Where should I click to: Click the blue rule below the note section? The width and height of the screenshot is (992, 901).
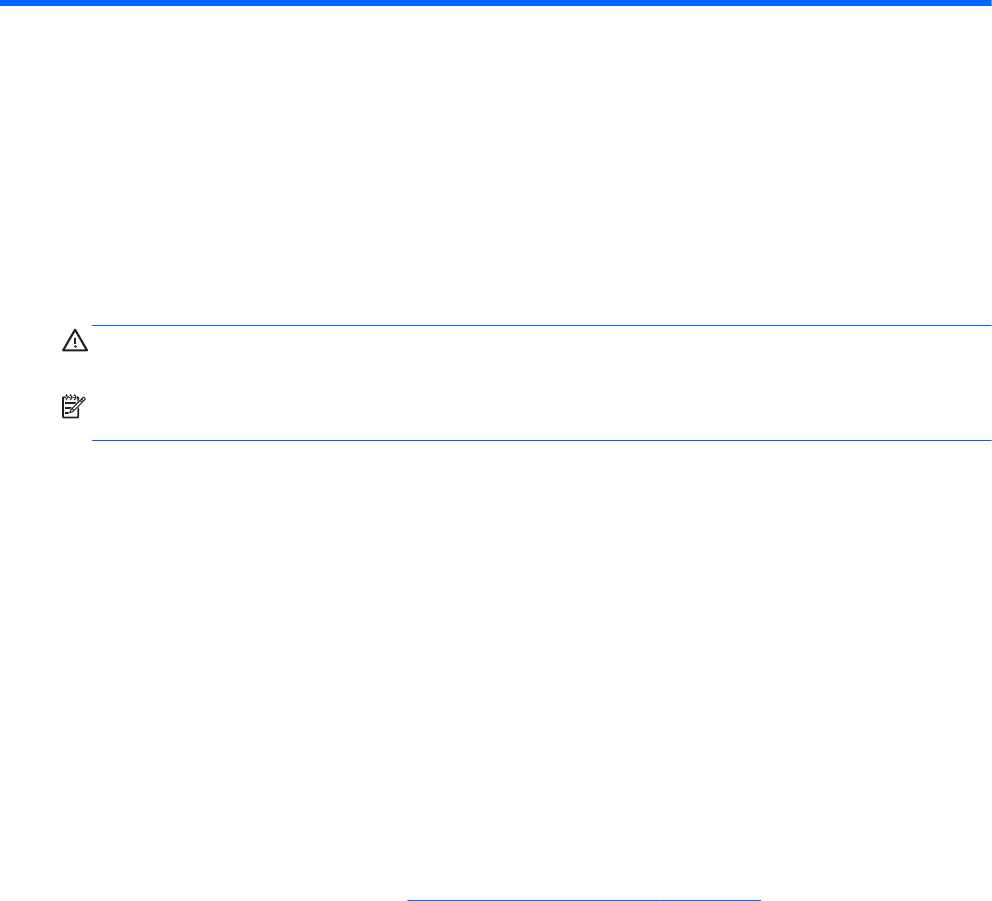542,440
